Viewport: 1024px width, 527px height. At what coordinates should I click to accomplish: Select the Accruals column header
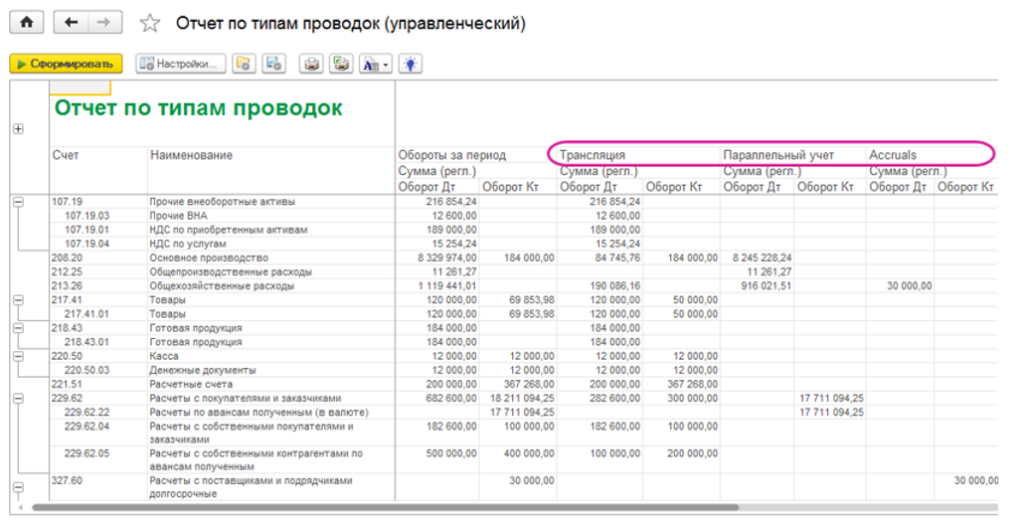coord(893,155)
